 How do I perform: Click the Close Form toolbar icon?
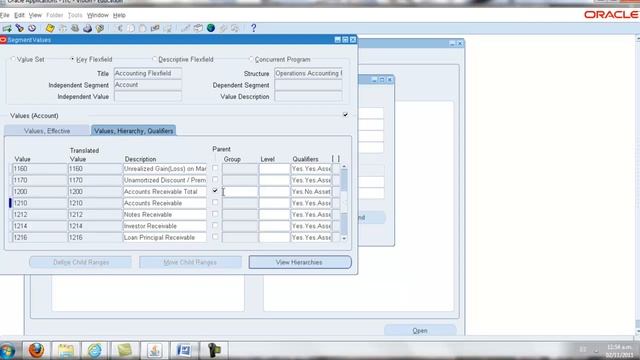pyautogui.click(x=100, y=28)
